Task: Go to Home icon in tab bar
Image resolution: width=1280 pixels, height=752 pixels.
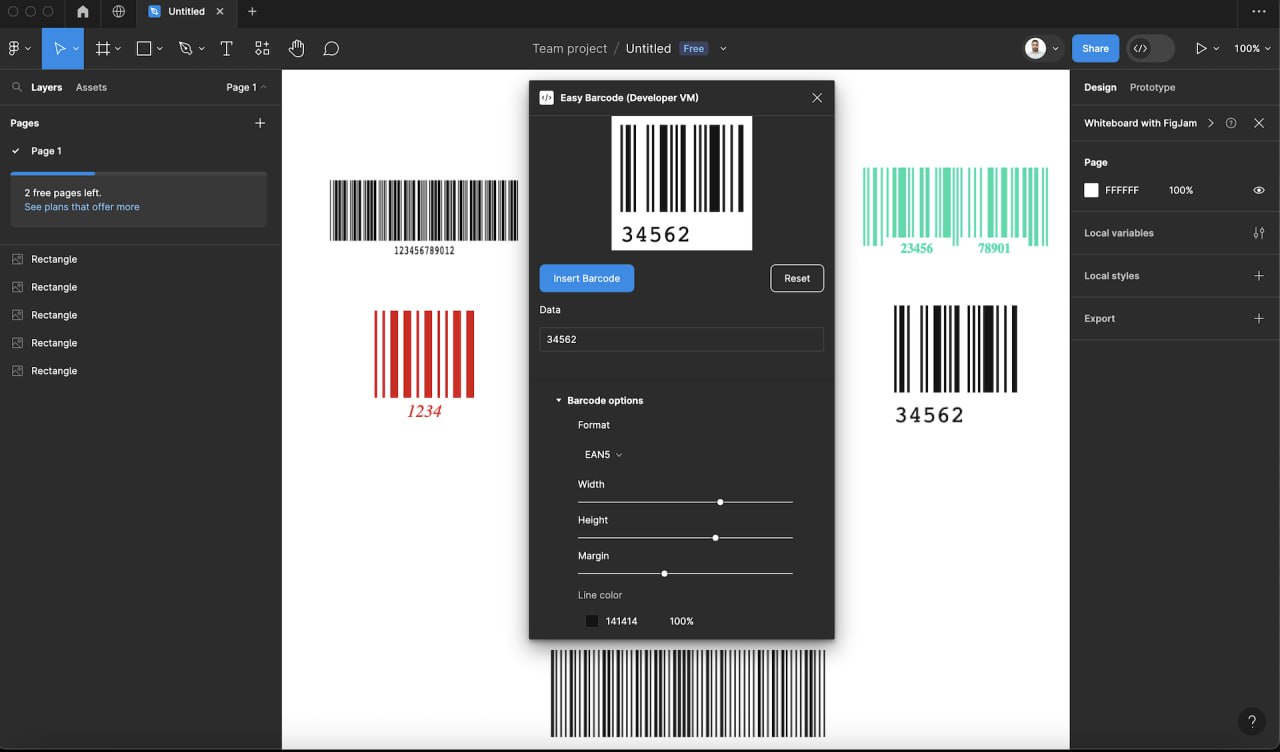Action: [x=82, y=12]
